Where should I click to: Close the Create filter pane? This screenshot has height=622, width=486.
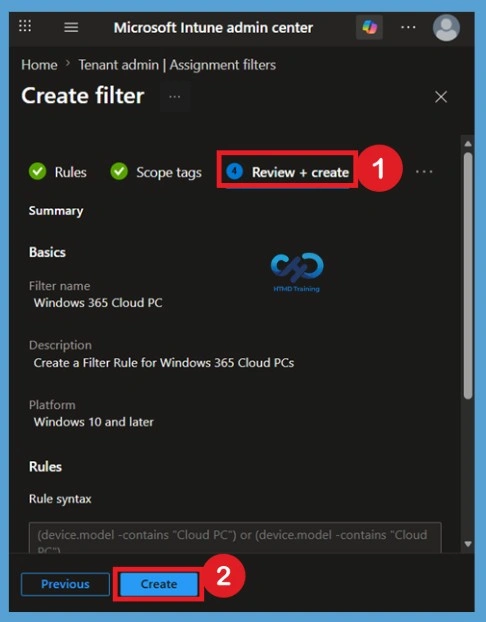[x=441, y=97]
